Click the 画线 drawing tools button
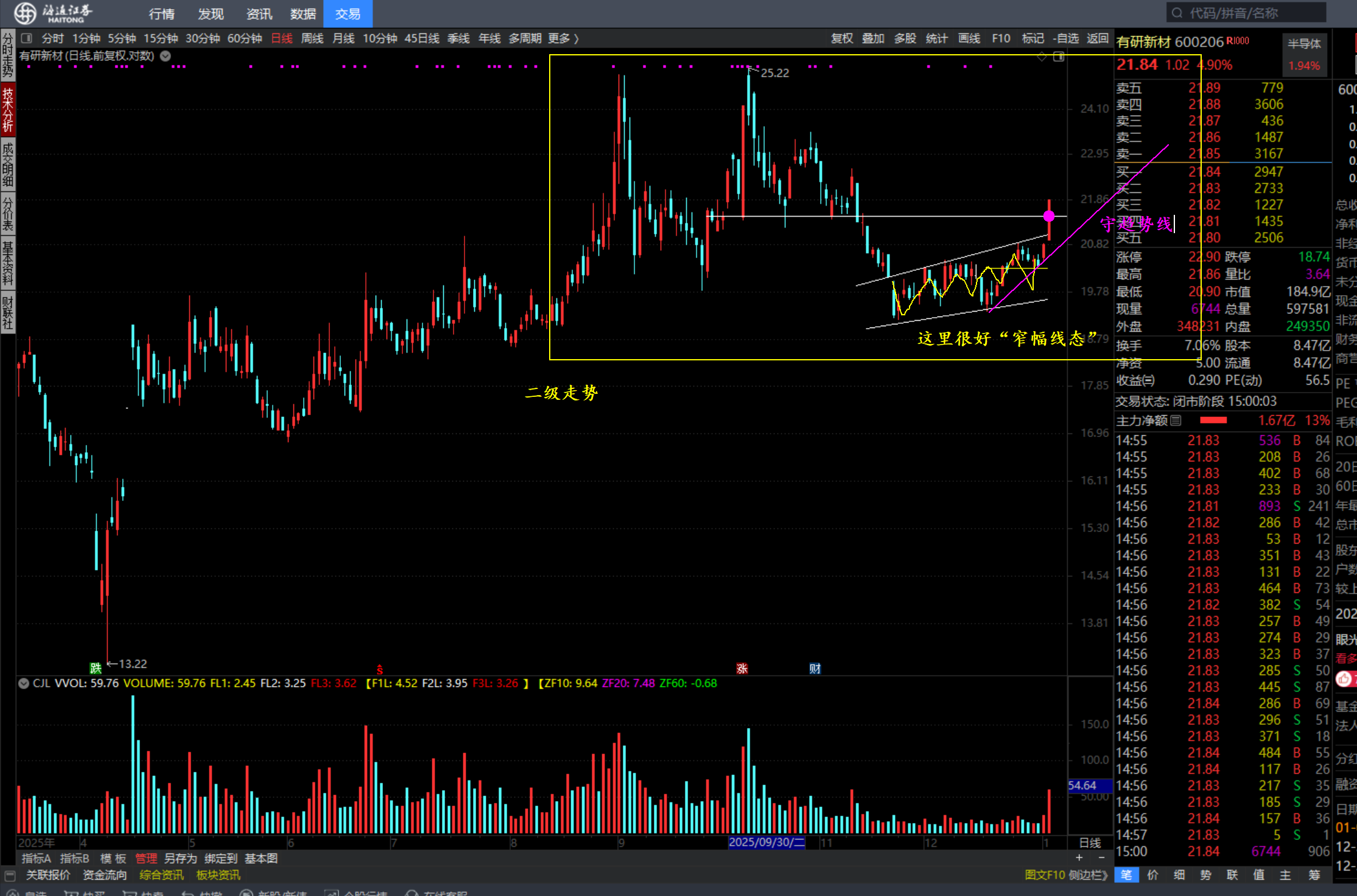This screenshot has height=896, width=1357. (x=969, y=38)
